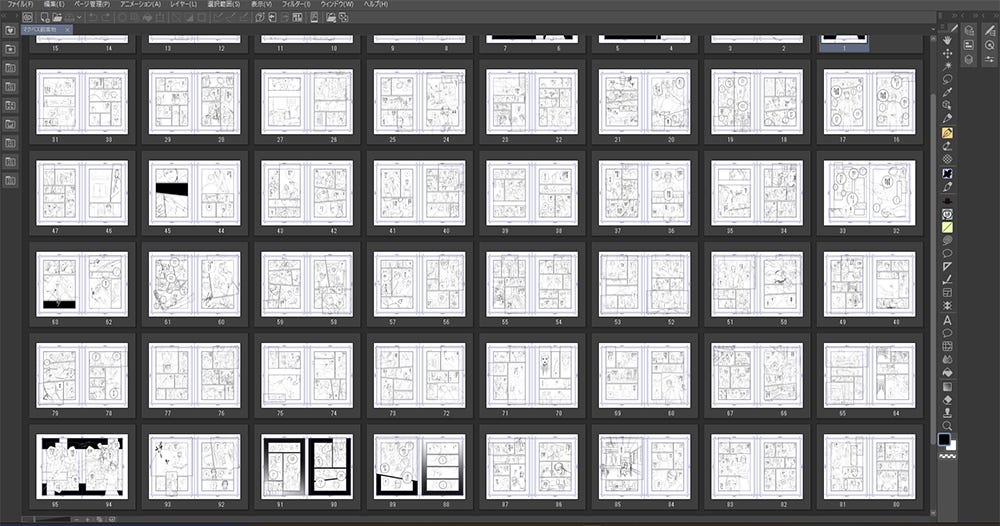Open the ページ管理(P) menu
The width and height of the screenshot is (1000, 526).
point(92,4)
